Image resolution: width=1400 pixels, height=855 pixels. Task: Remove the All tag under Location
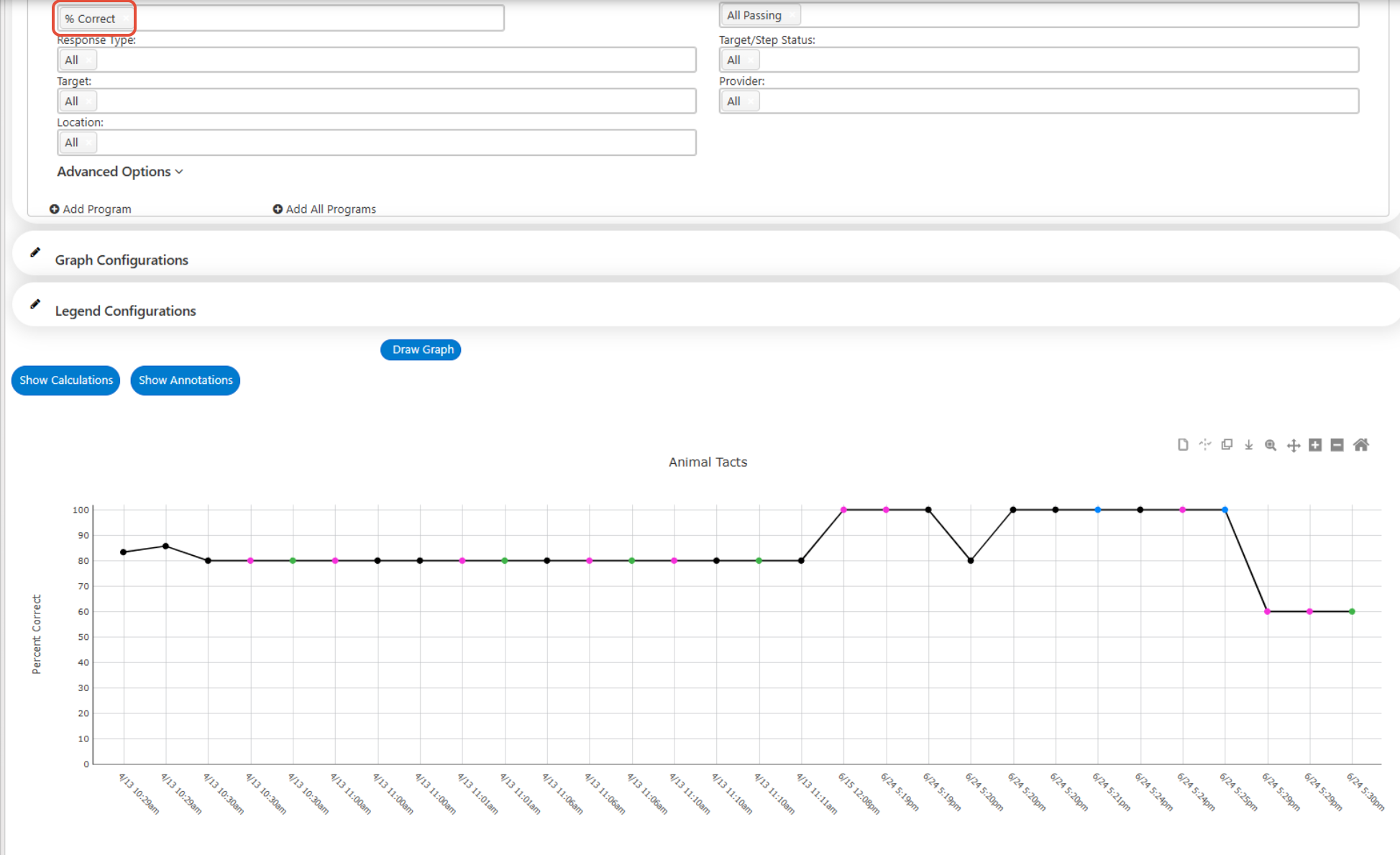88,142
